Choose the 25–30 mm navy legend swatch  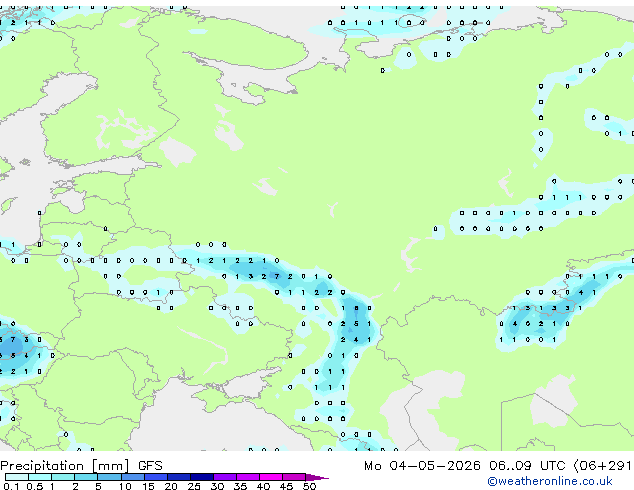coord(202,477)
